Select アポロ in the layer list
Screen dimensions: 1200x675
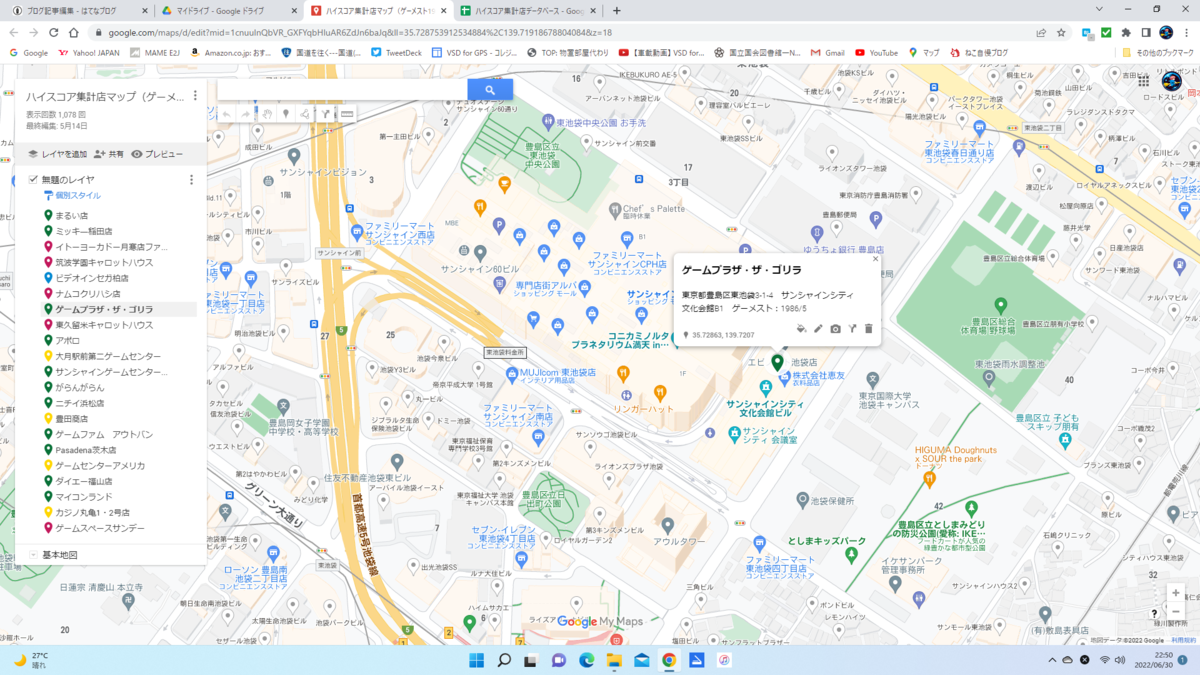coord(68,341)
